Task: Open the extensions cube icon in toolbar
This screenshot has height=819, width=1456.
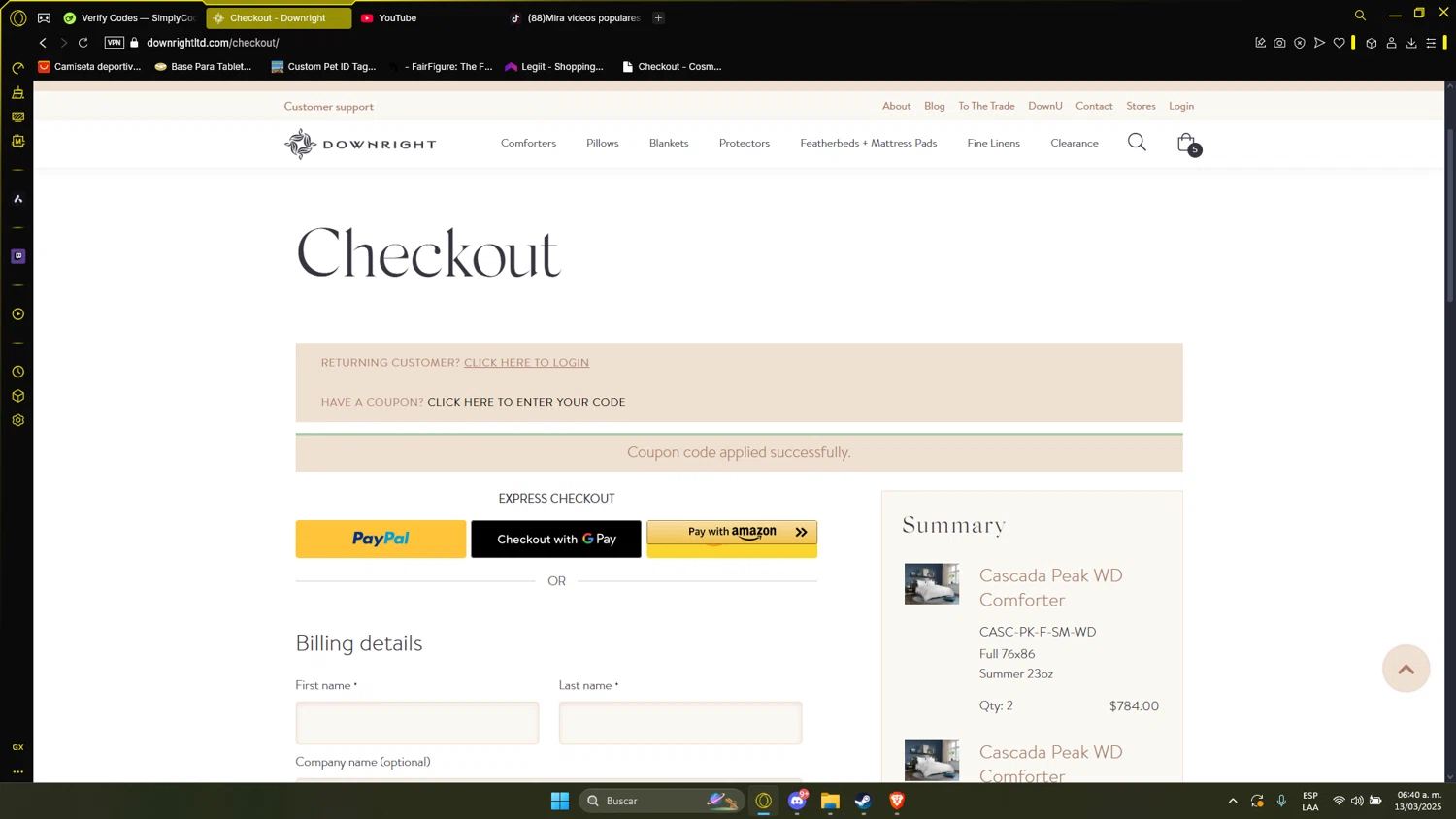Action: click(1372, 43)
